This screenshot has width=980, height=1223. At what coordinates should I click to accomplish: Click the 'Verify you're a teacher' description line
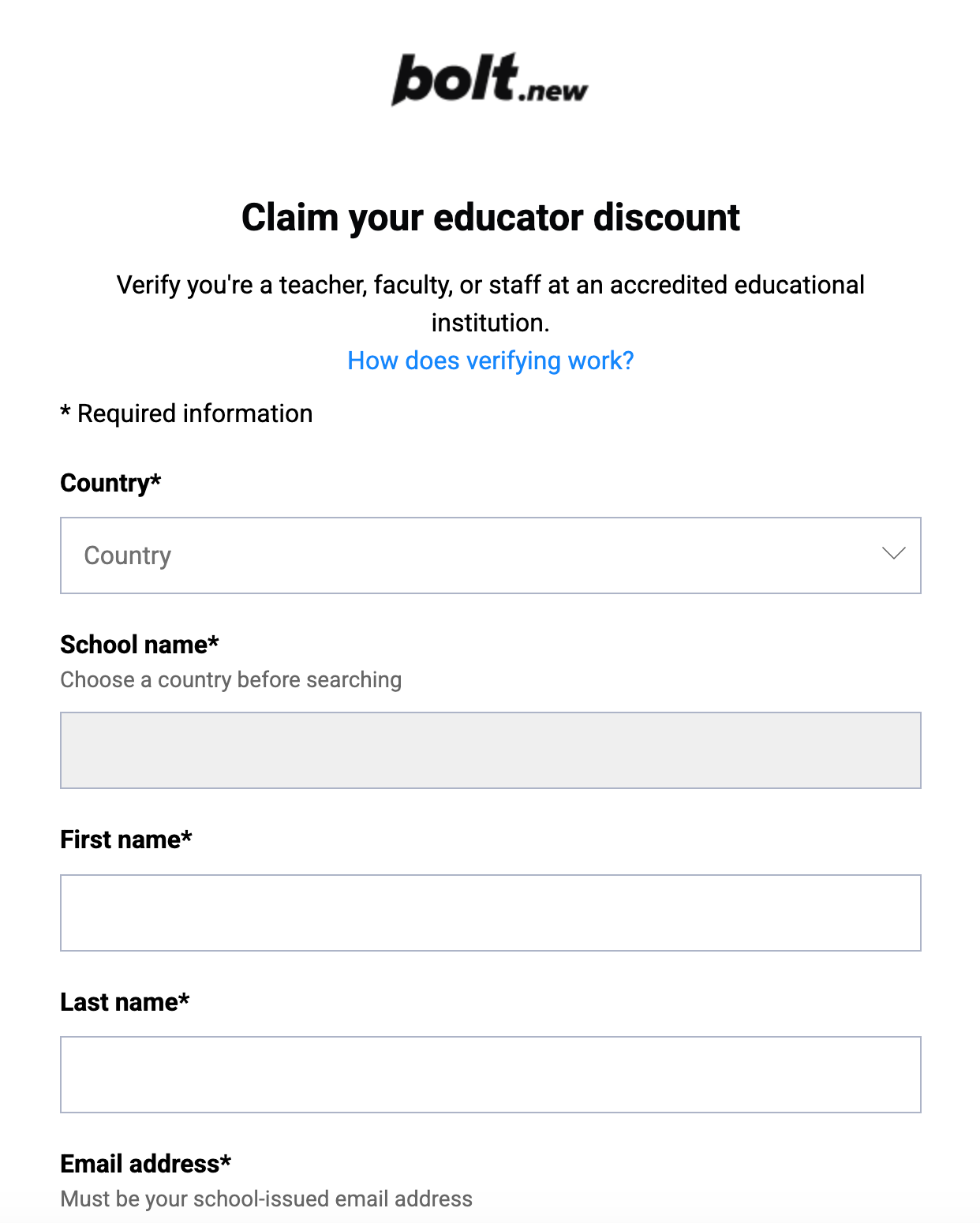pos(490,285)
